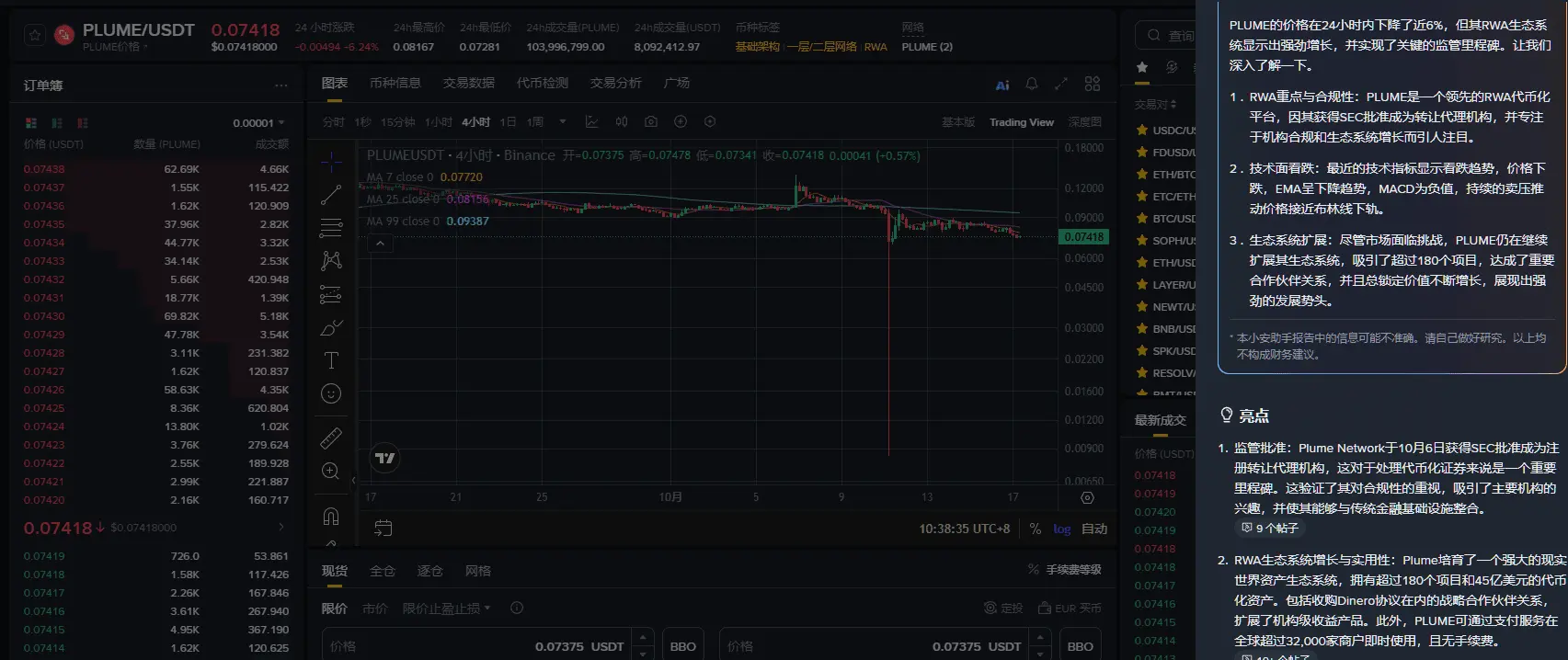Expand chart to fullscreen
Screen dimensions: 1568x660
pyautogui.click(x=1061, y=84)
